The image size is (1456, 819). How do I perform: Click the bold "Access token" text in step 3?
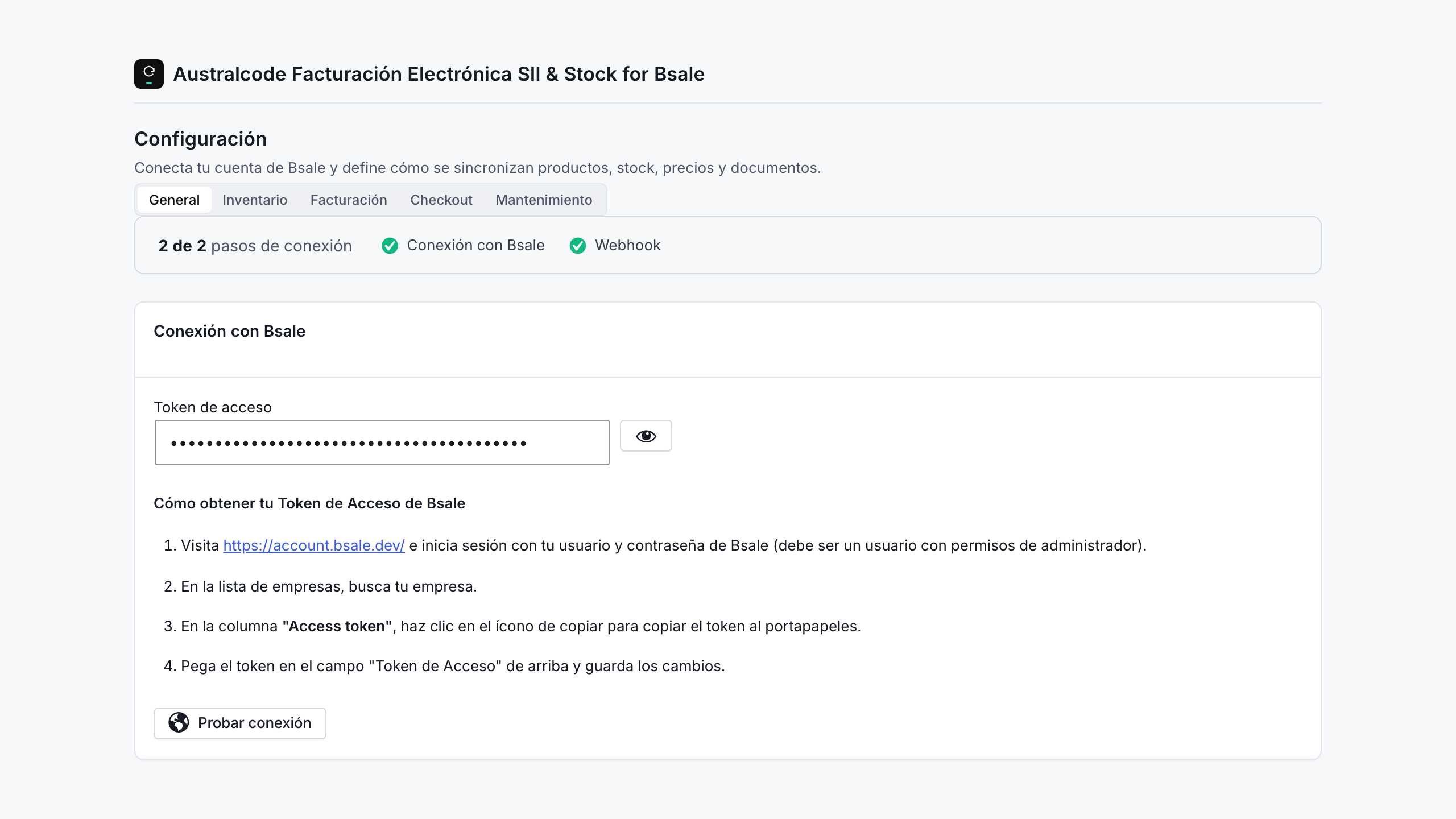(337, 626)
